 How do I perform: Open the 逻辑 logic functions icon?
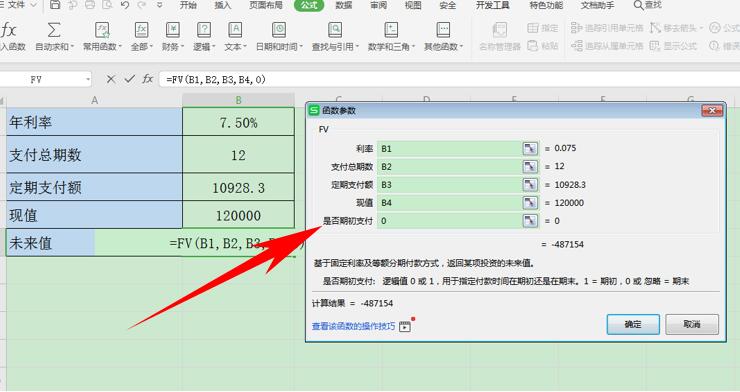click(x=204, y=31)
